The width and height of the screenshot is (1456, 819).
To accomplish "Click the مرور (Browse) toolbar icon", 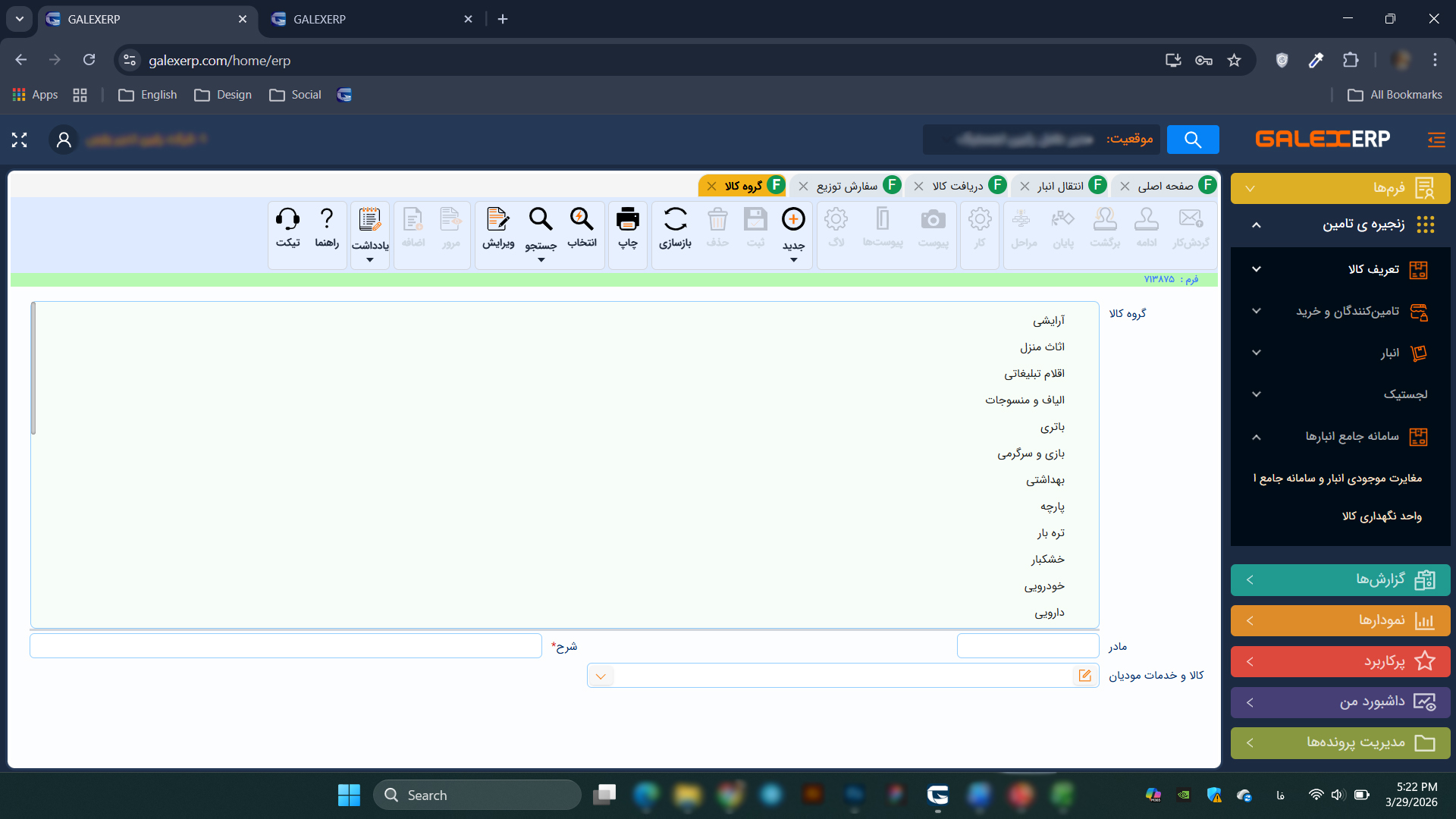I will tap(451, 220).
